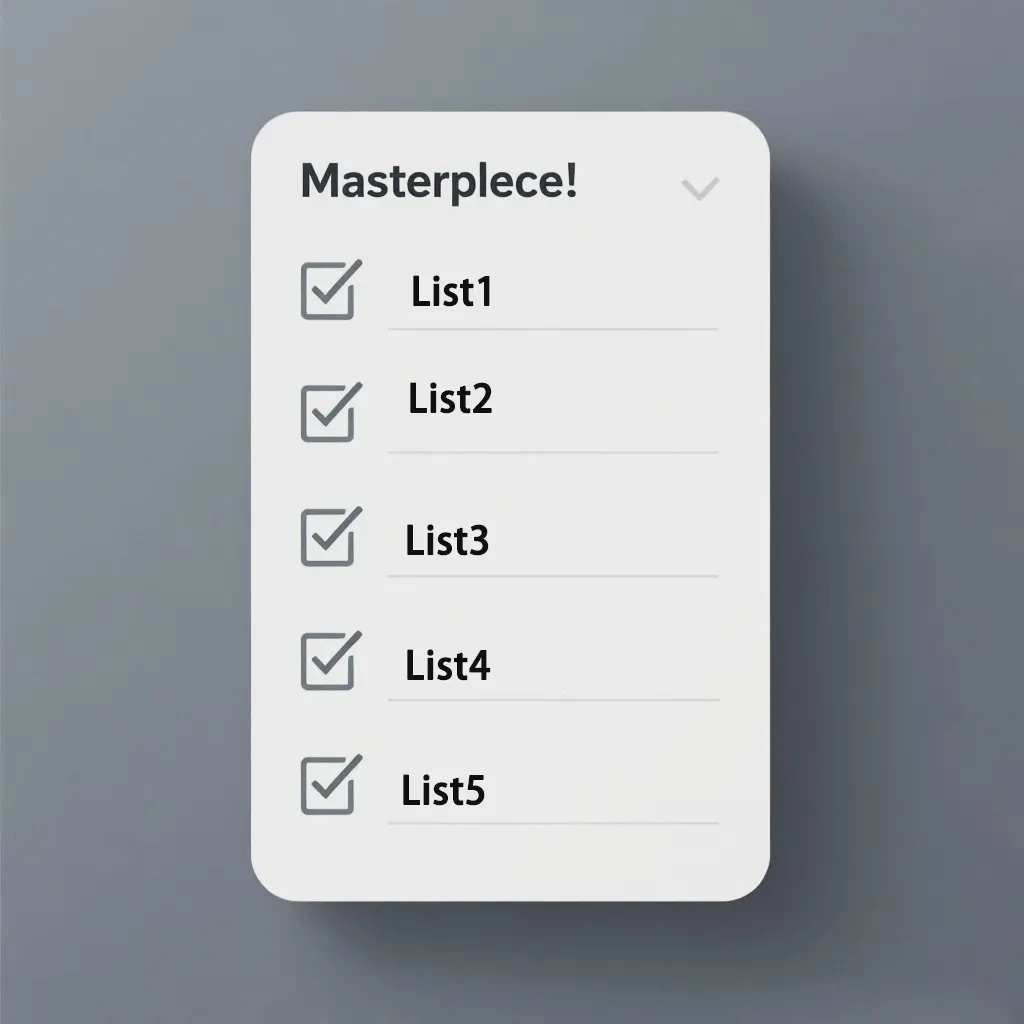Collapse the list using the header chevron
Viewport: 1024px width, 1024px height.
[x=699, y=187]
